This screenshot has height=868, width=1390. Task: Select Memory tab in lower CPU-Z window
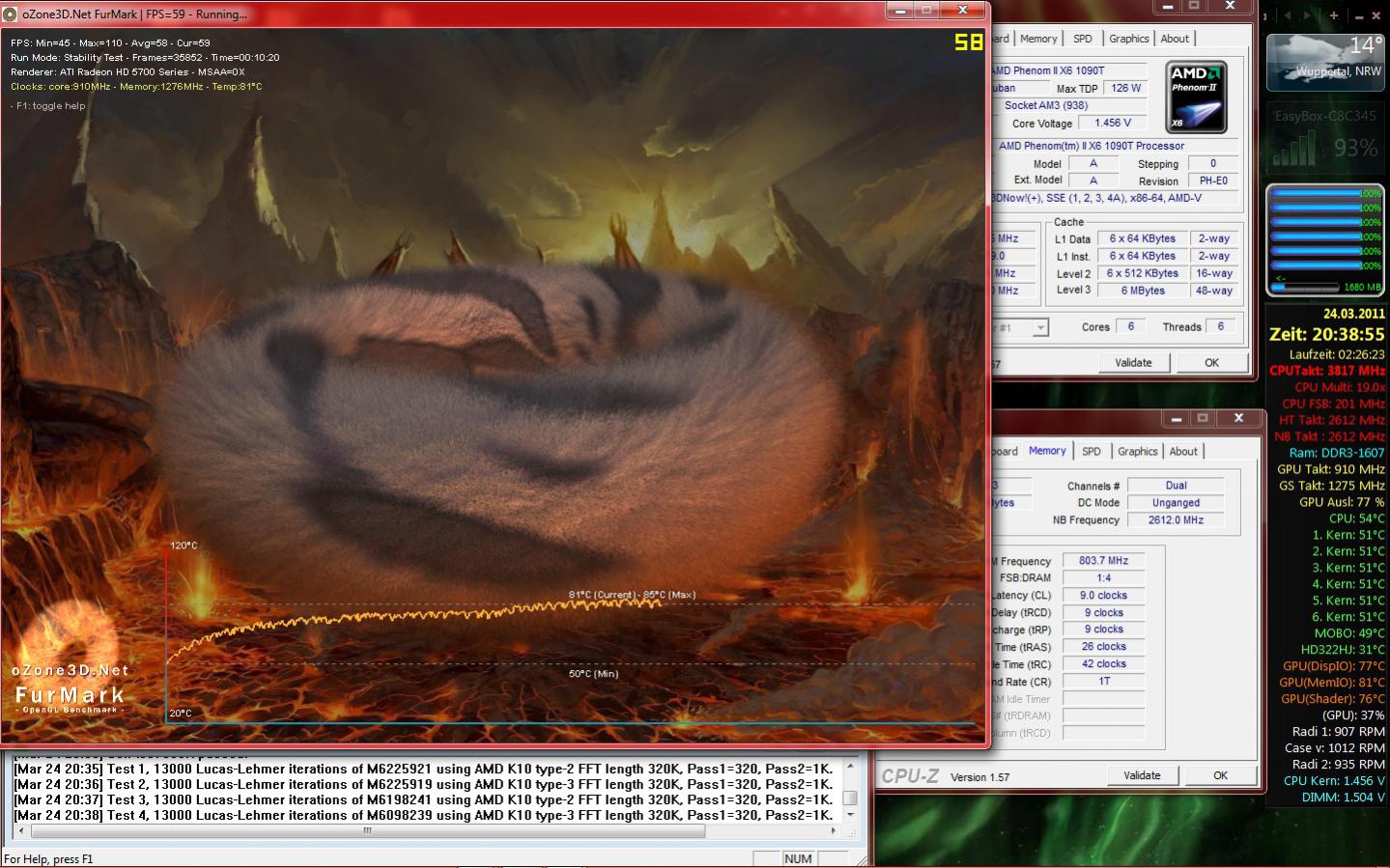[1047, 451]
